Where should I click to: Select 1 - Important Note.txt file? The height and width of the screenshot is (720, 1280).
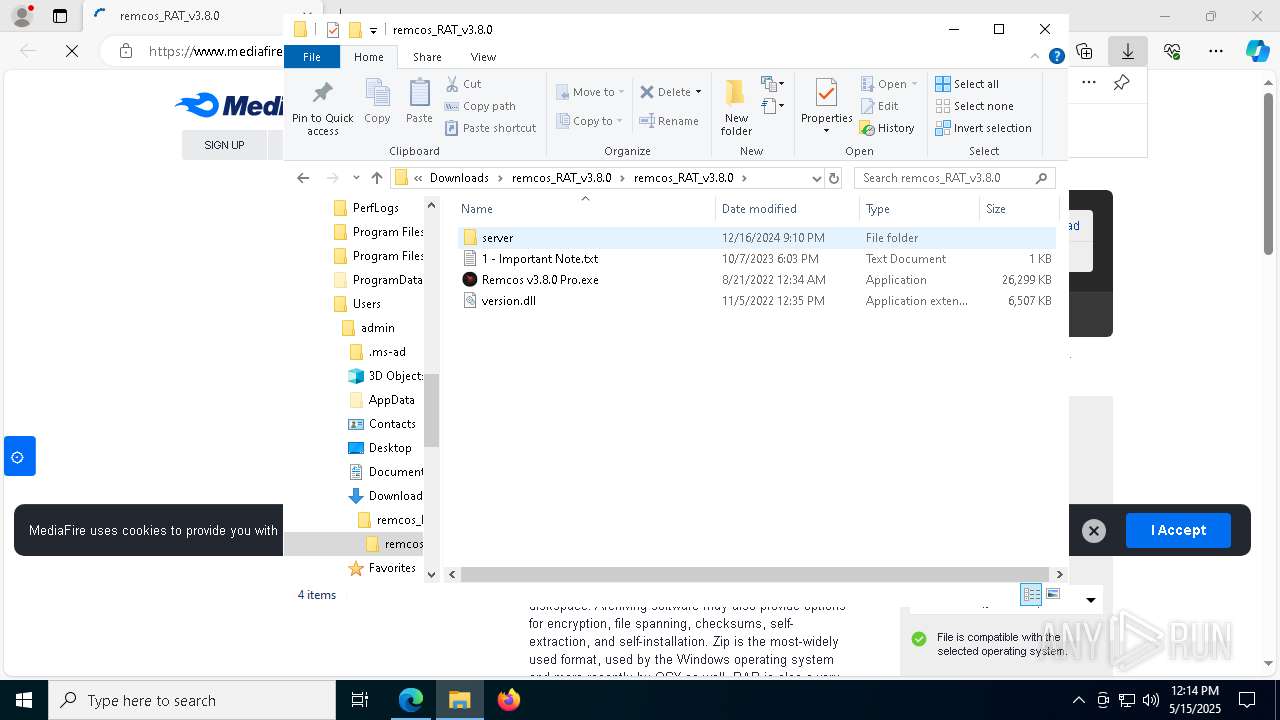click(756, 259)
